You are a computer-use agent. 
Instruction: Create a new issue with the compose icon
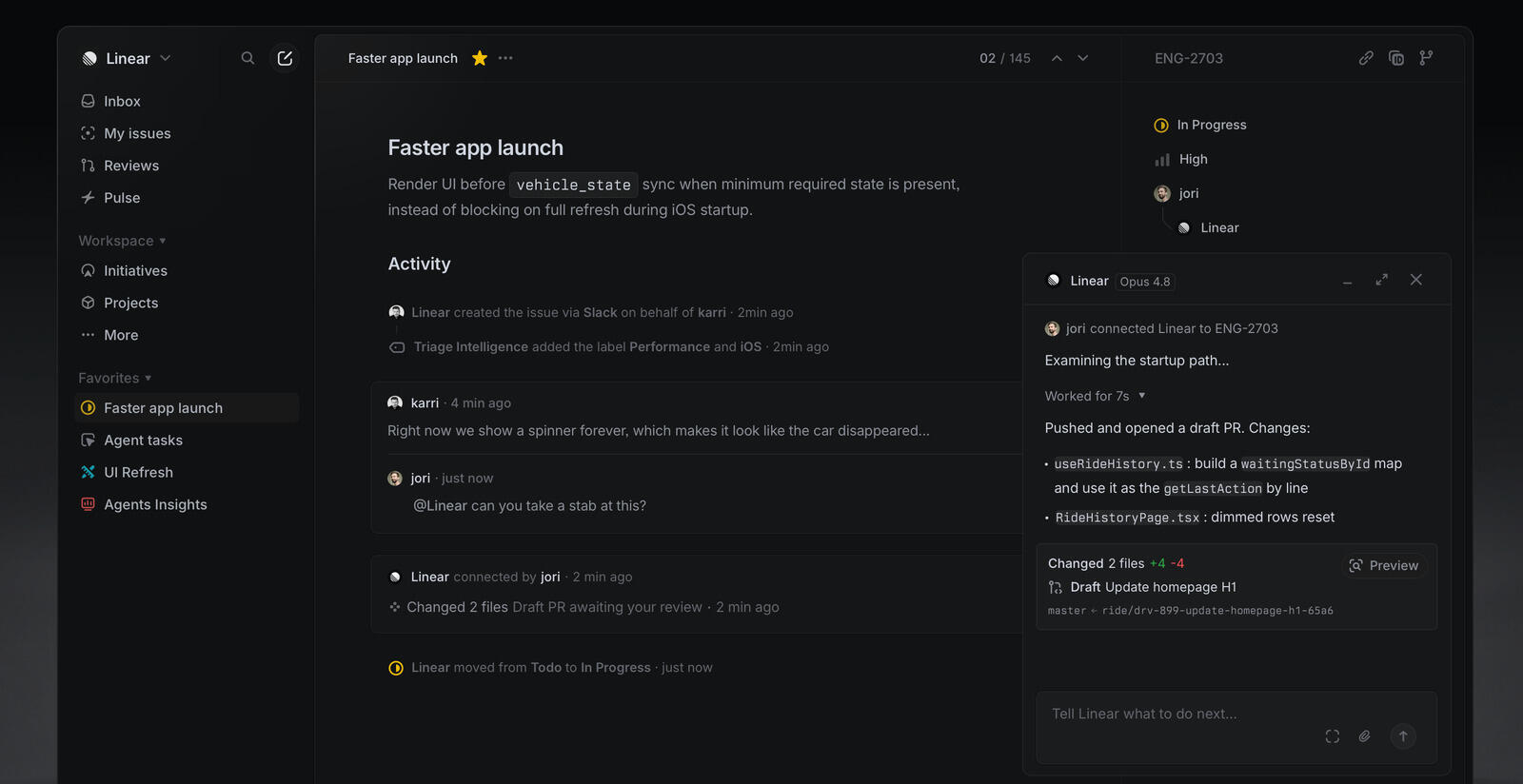click(285, 58)
